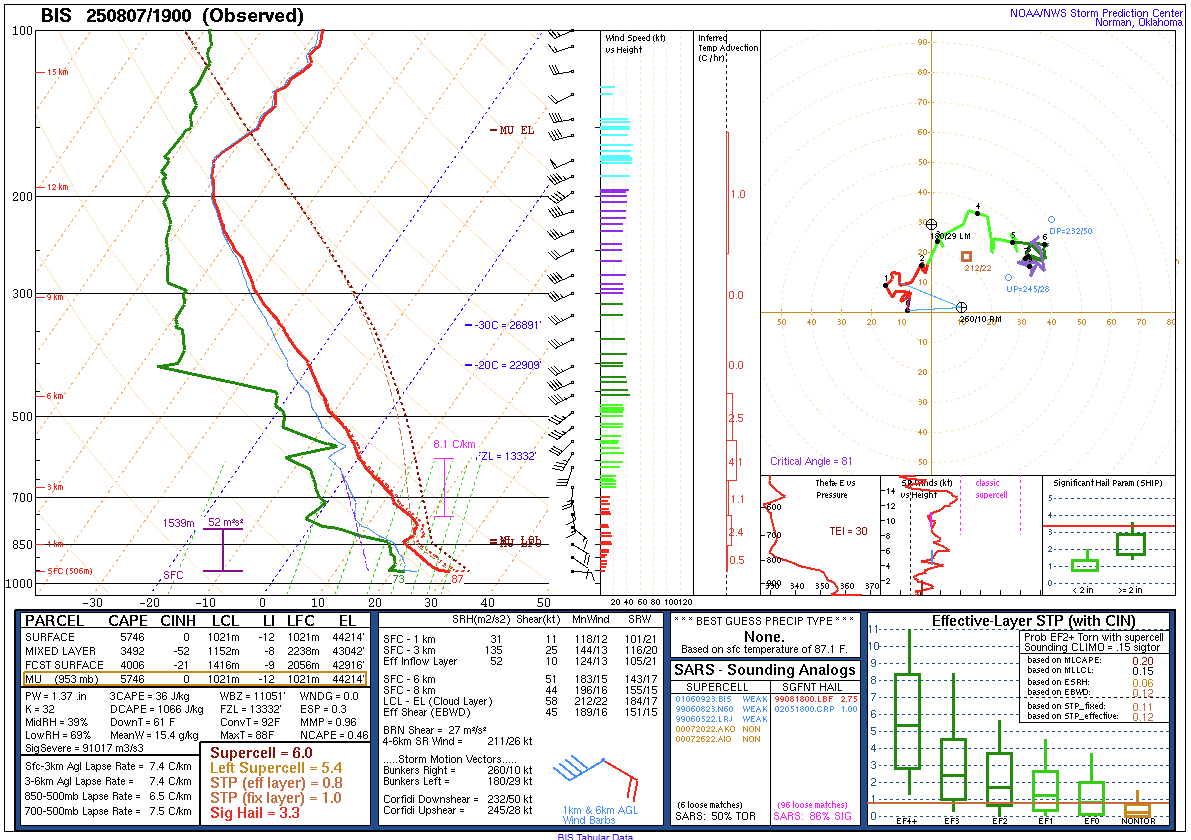Click the 260/10 RM storm motion marker
The width and height of the screenshot is (1191, 840).
coord(962,307)
